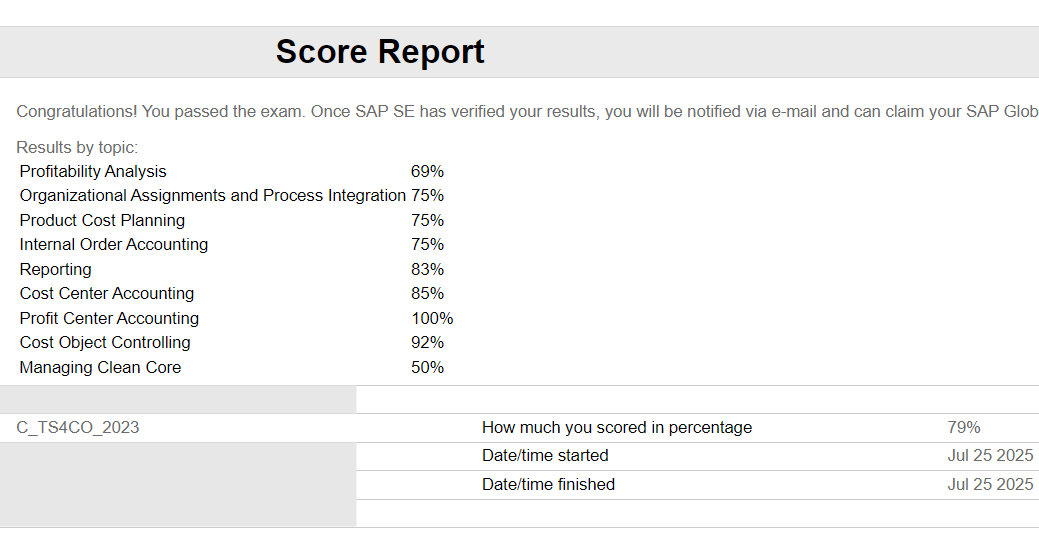Click the 83% Reporting score
The height and width of the screenshot is (537, 1039).
(427, 269)
